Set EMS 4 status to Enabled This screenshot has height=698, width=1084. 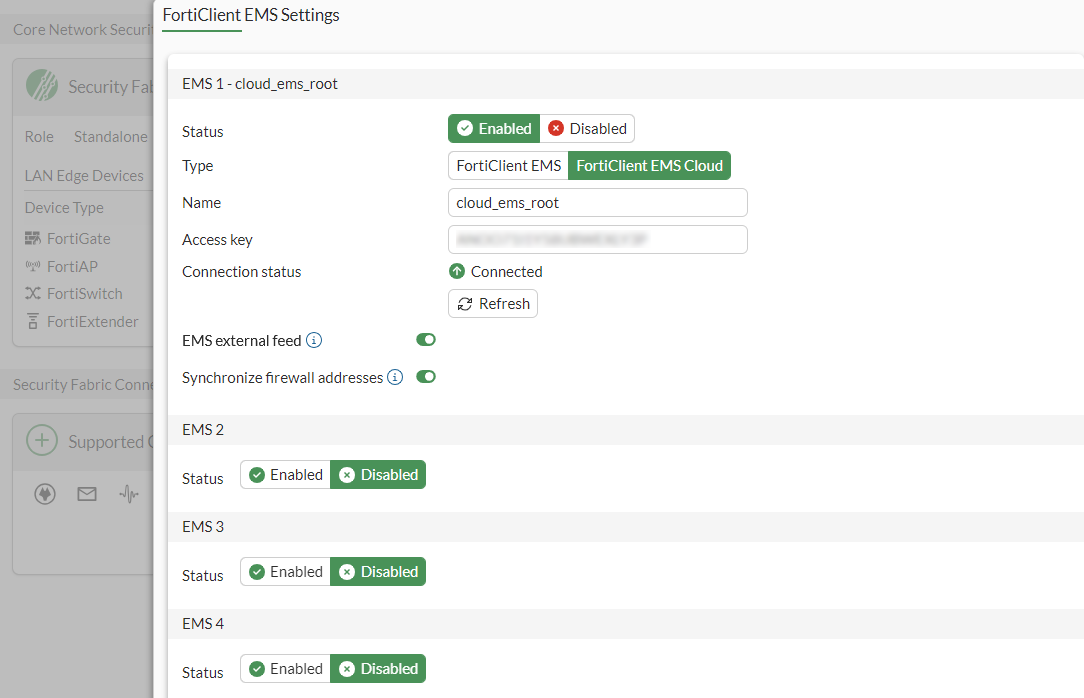point(286,669)
